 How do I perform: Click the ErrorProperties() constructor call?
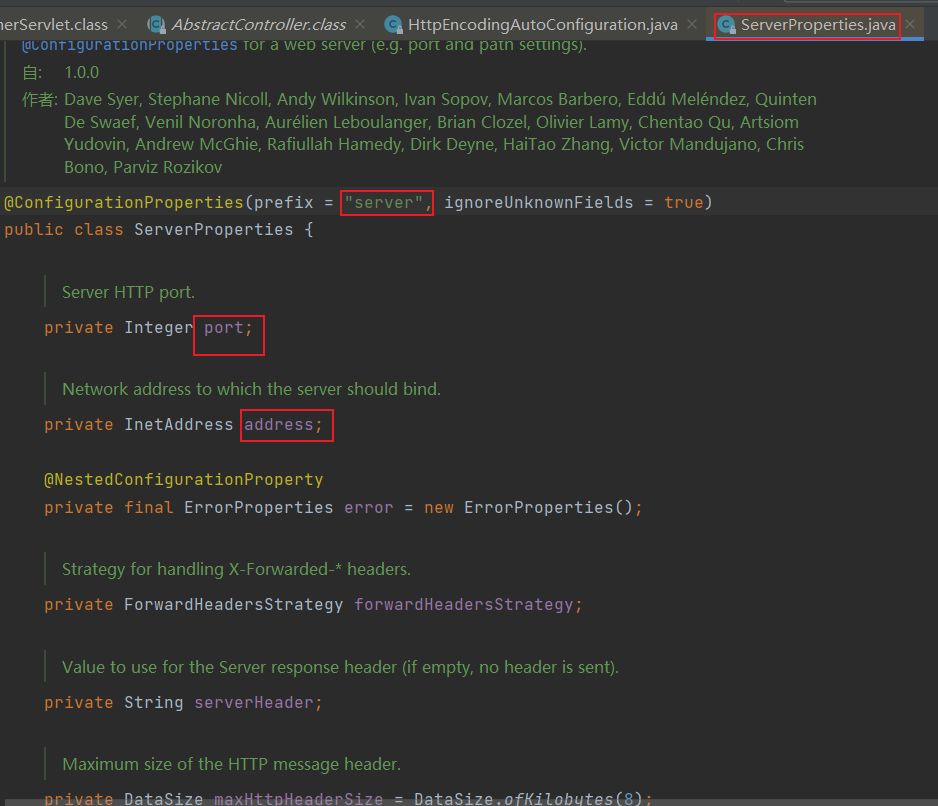[549, 507]
